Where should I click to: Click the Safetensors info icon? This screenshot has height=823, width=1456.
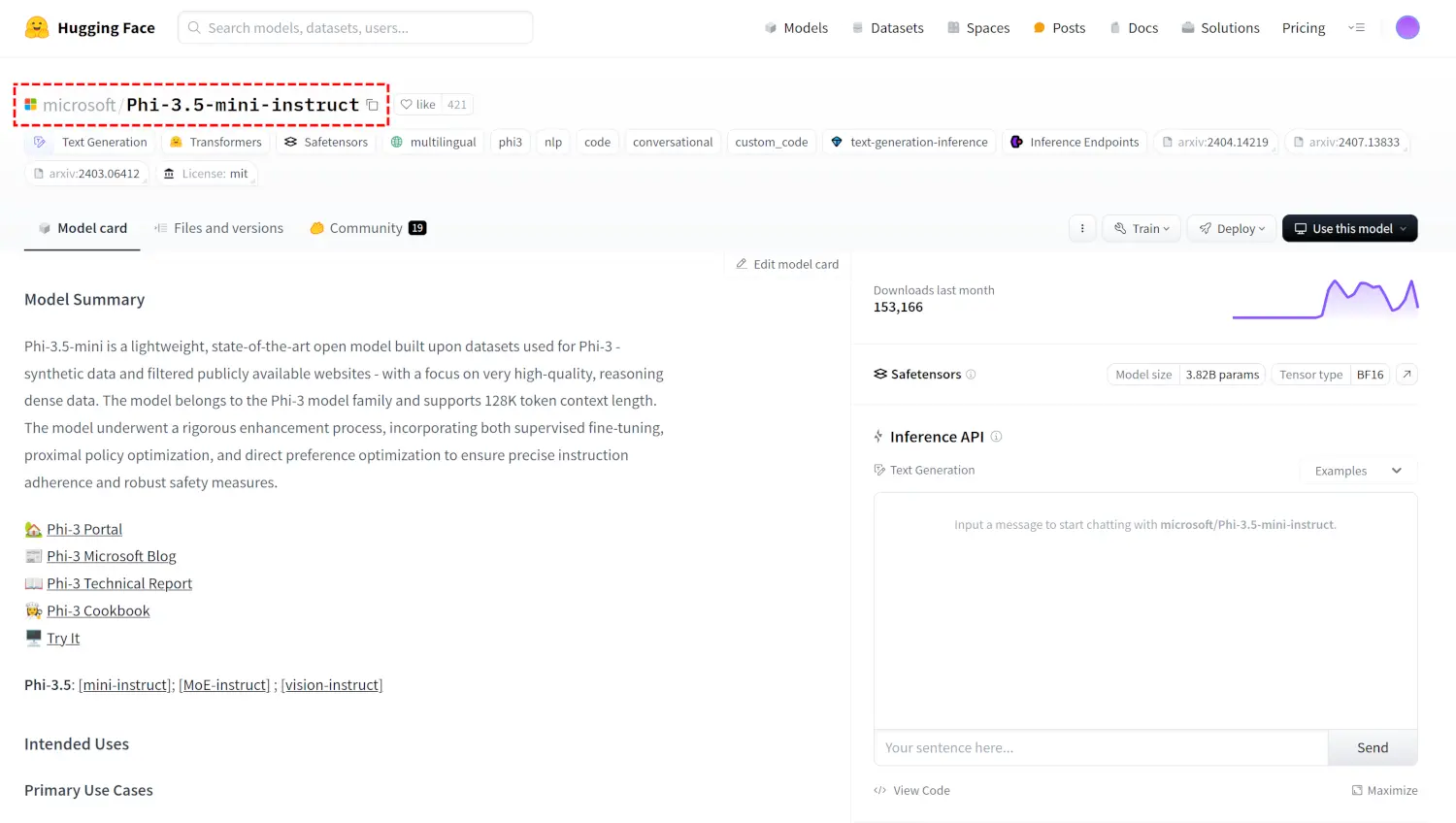971,375
